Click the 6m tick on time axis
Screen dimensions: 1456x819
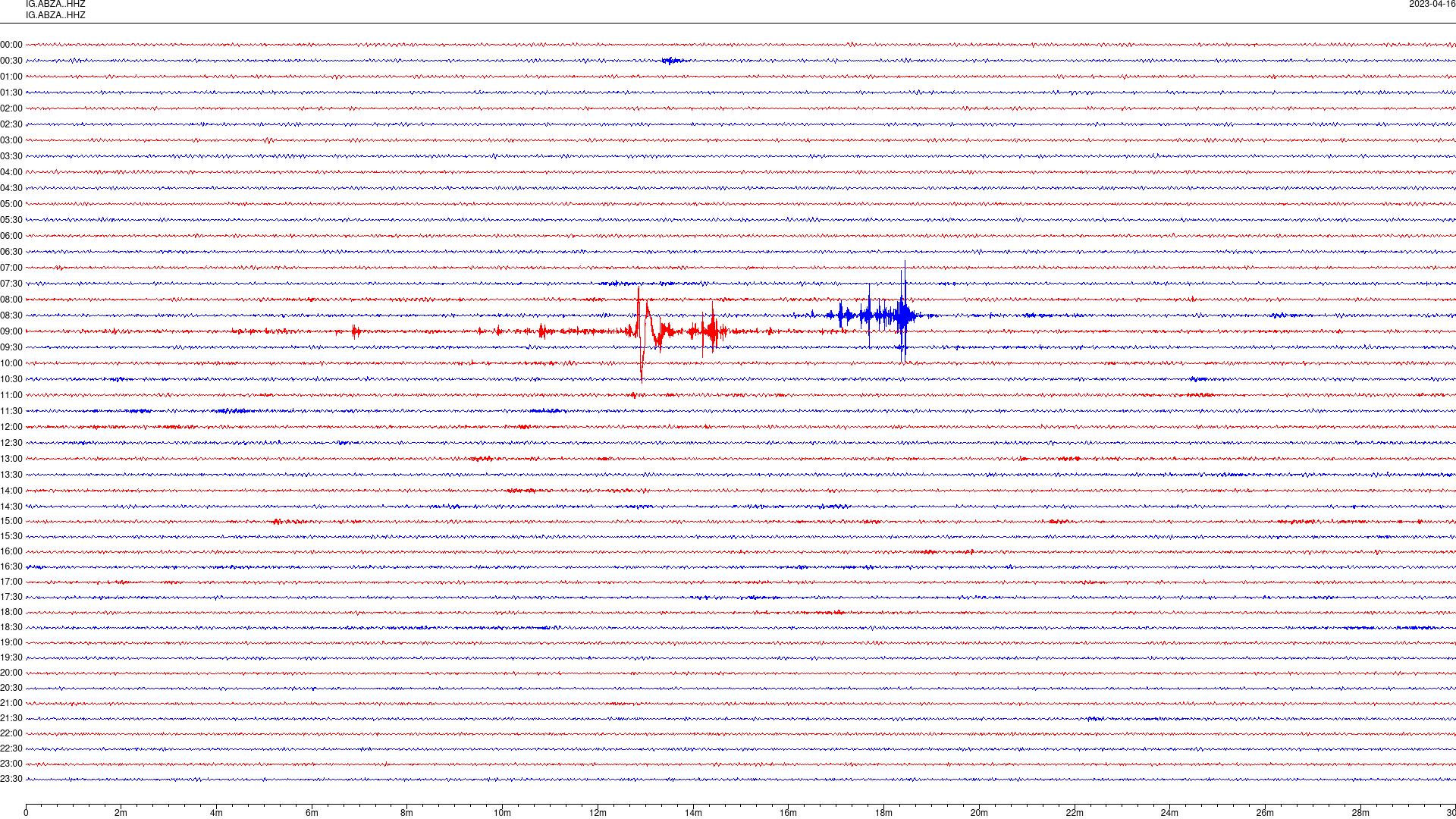coord(312,812)
